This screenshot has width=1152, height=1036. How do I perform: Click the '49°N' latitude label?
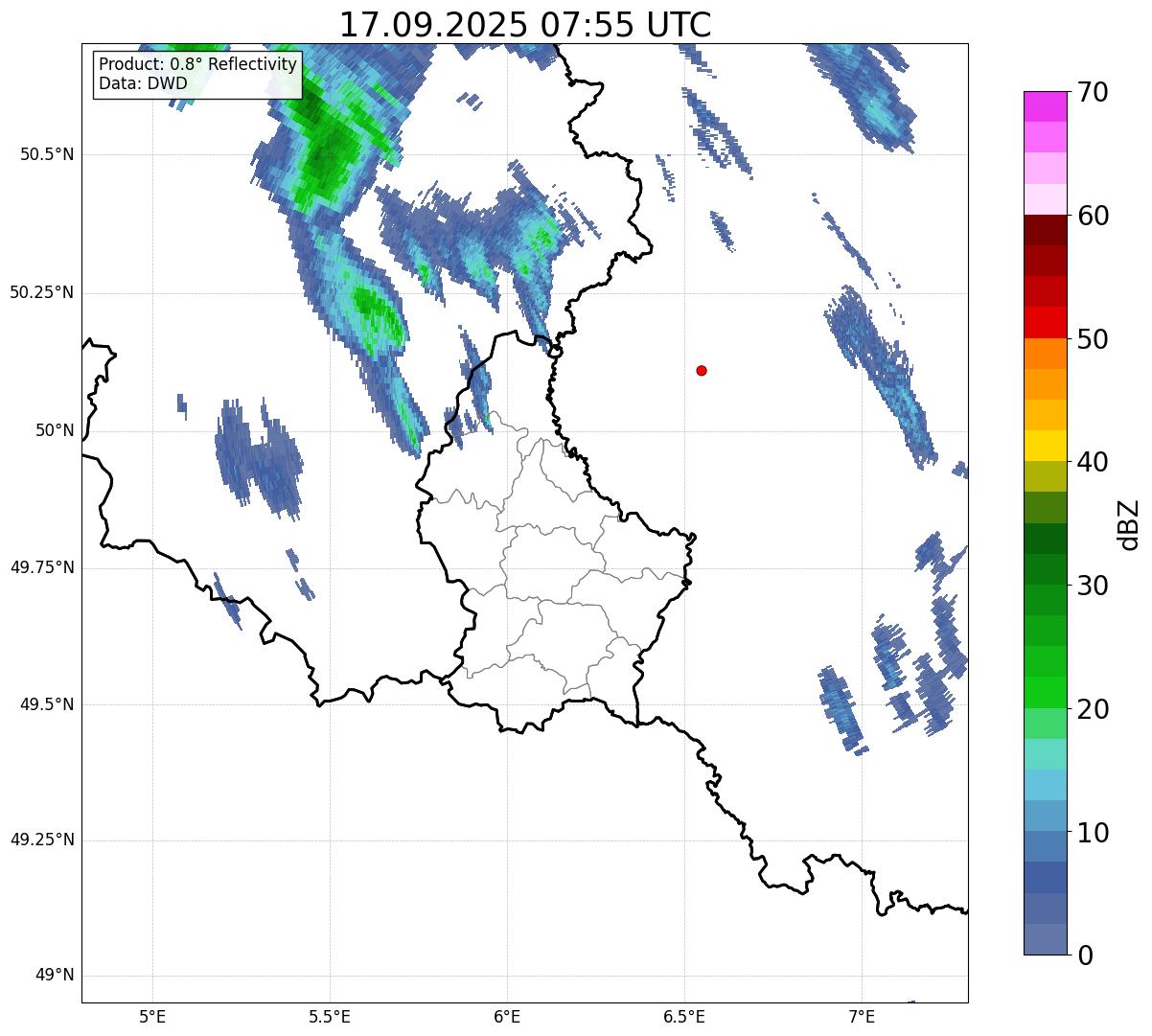(55, 976)
